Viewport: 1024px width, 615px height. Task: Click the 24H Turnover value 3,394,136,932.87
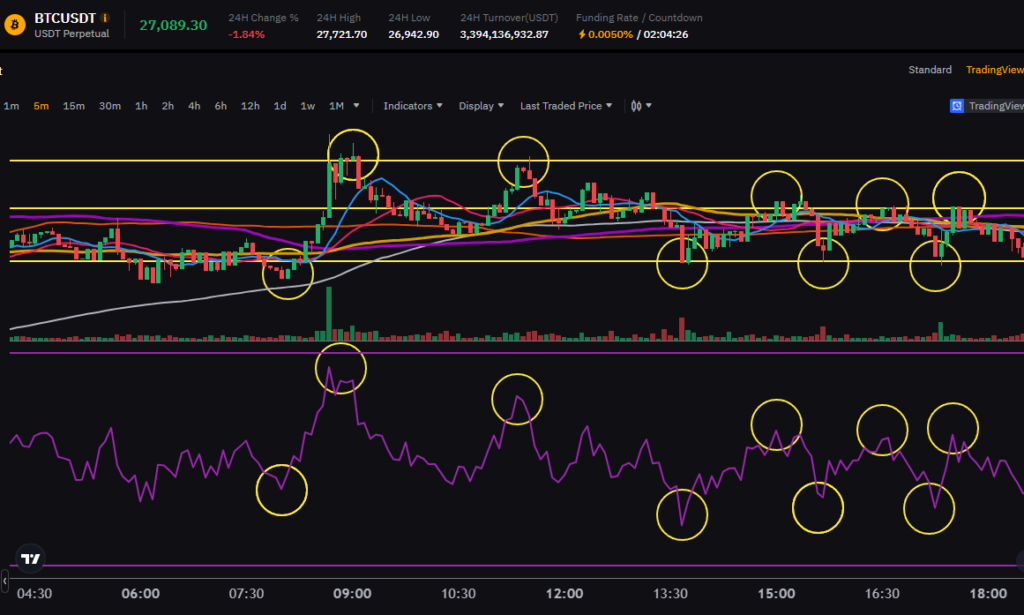pyautogui.click(x=504, y=35)
